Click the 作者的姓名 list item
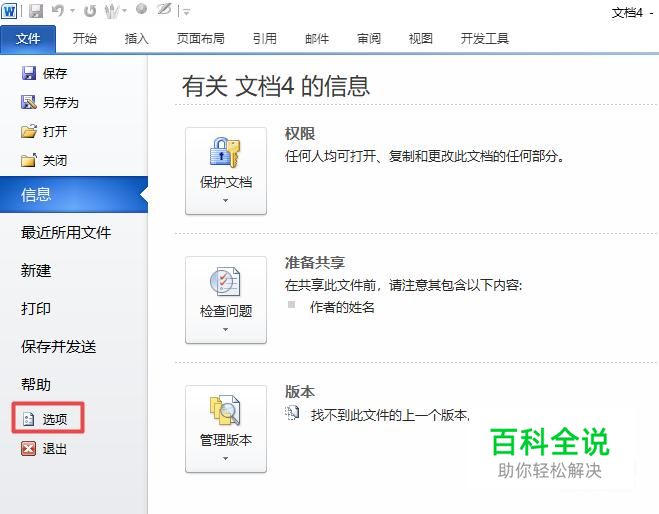 [342, 307]
